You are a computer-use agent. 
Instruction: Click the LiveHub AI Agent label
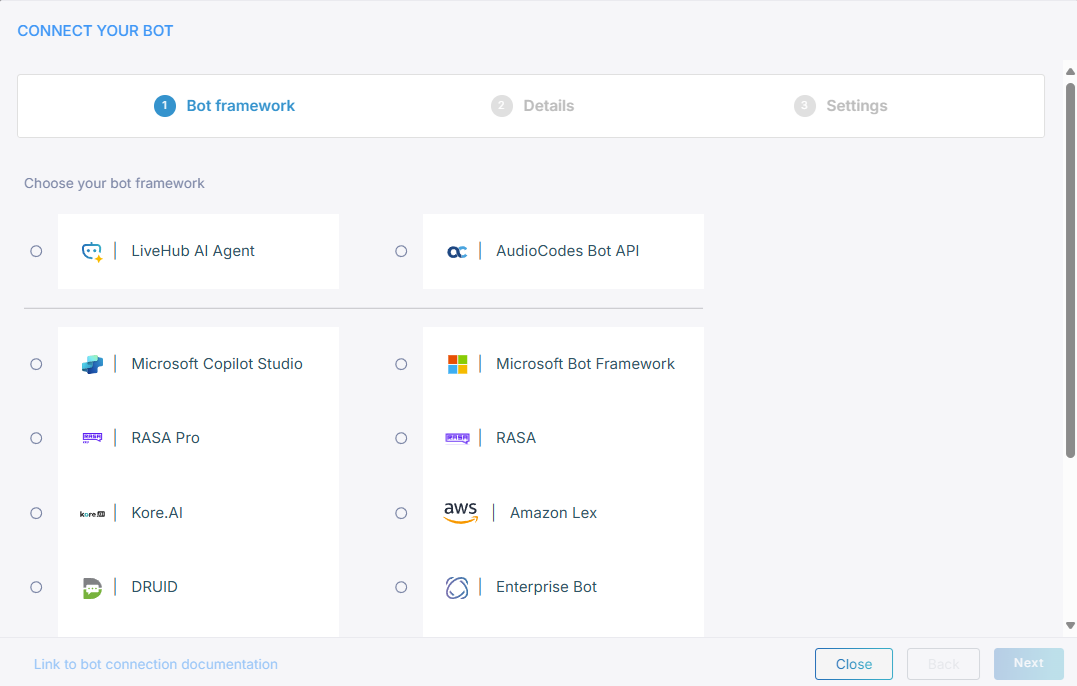point(193,251)
